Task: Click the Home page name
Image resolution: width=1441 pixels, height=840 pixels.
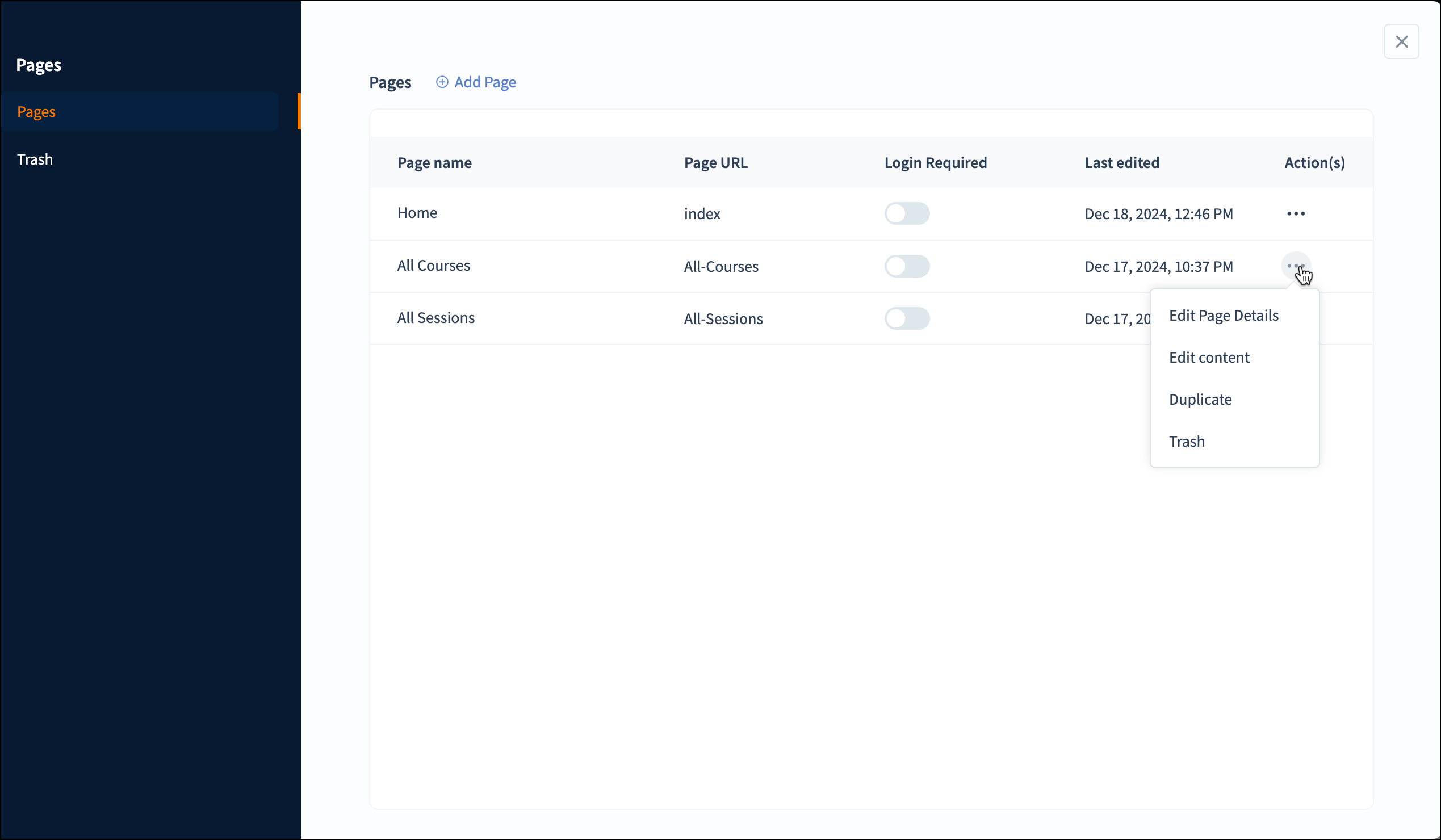Action: tap(417, 213)
